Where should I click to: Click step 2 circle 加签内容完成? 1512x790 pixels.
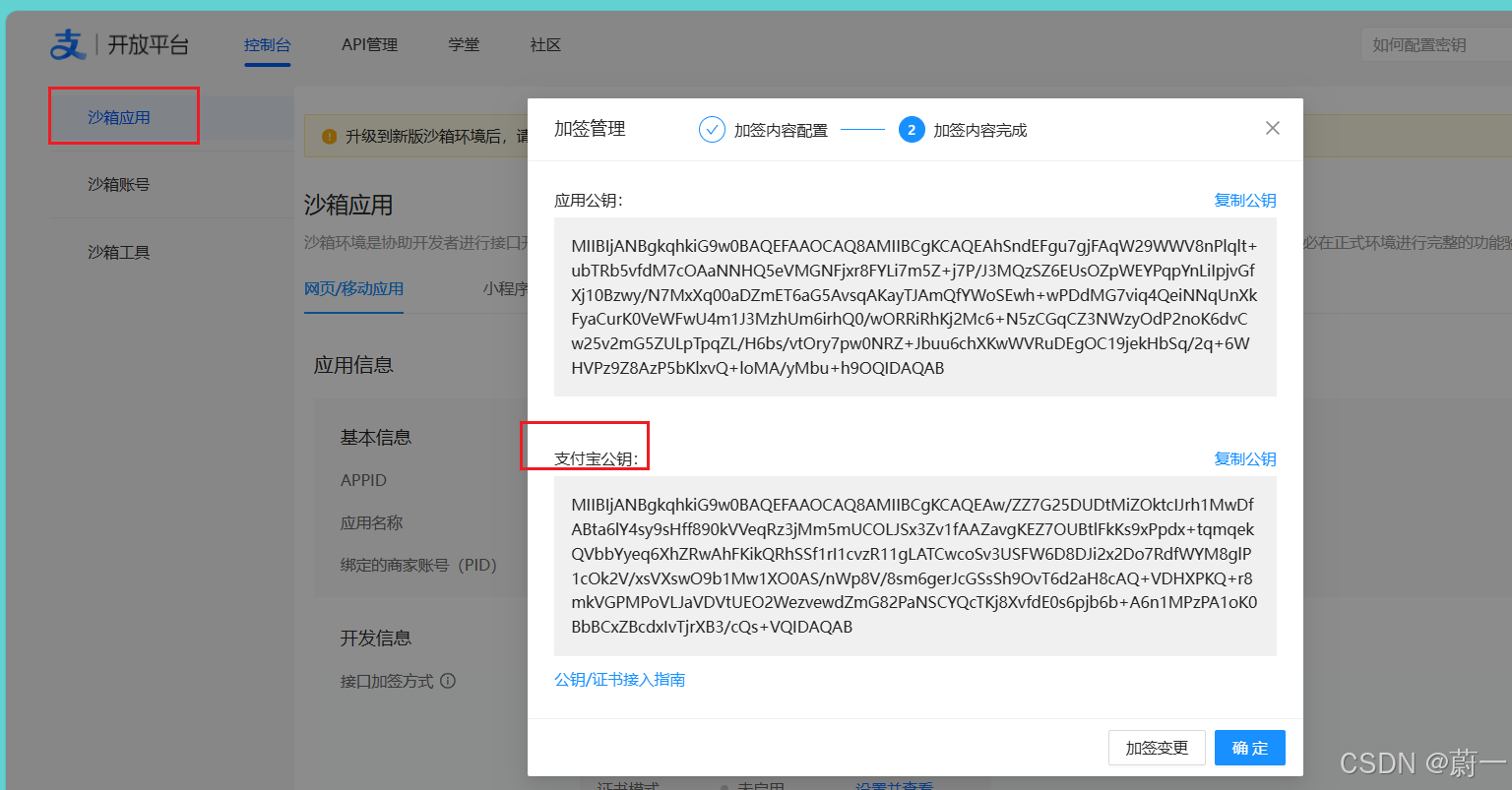pos(912,130)
